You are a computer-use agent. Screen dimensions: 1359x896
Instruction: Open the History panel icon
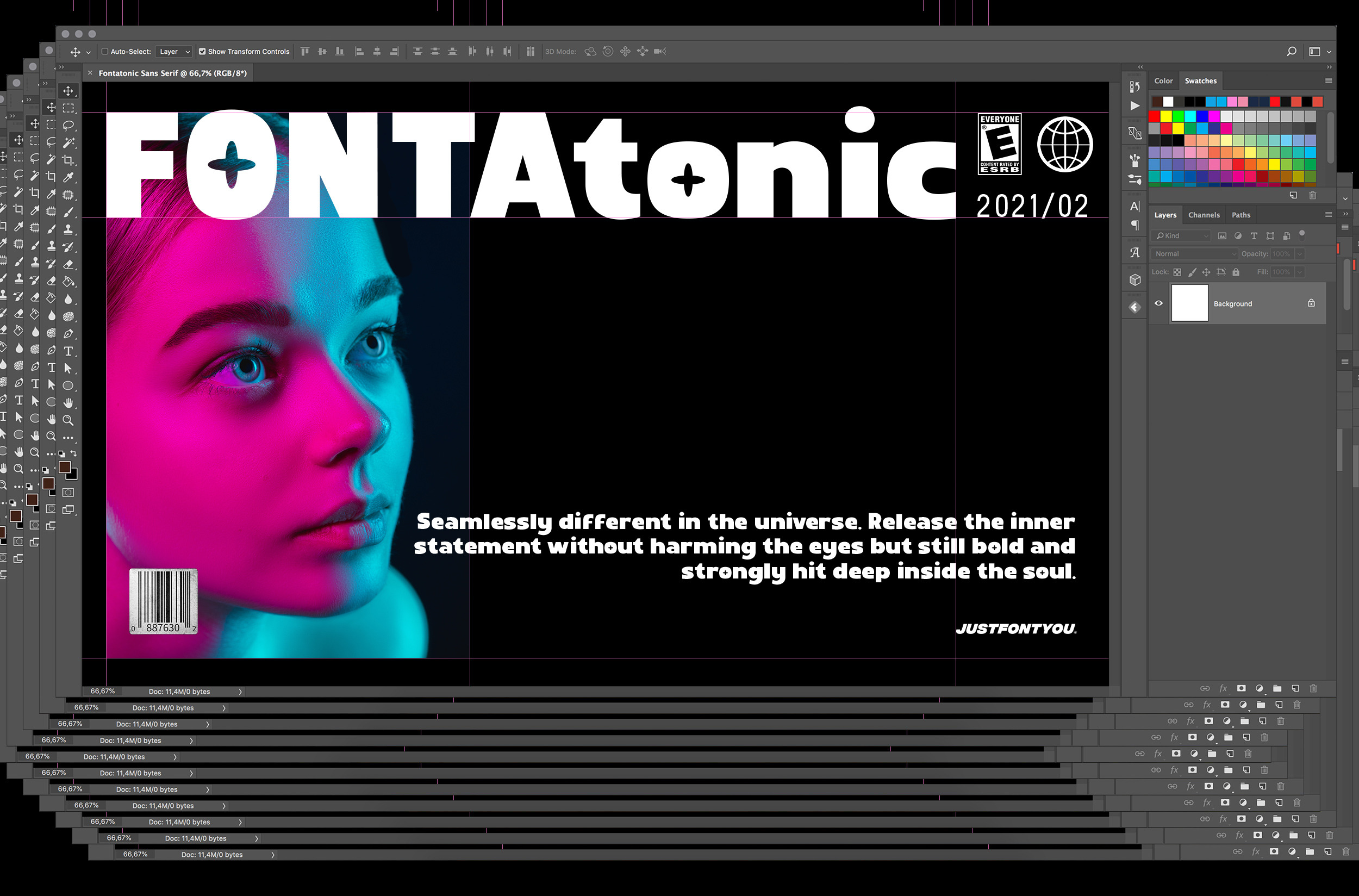1134,86
